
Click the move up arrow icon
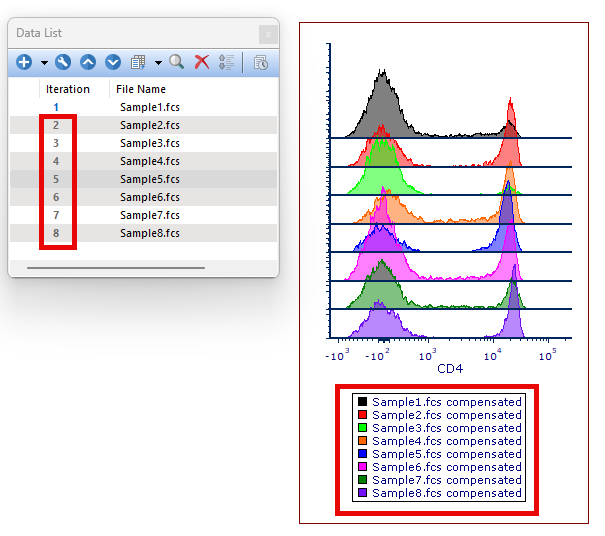pyautogui.click(x=88, y=63)
